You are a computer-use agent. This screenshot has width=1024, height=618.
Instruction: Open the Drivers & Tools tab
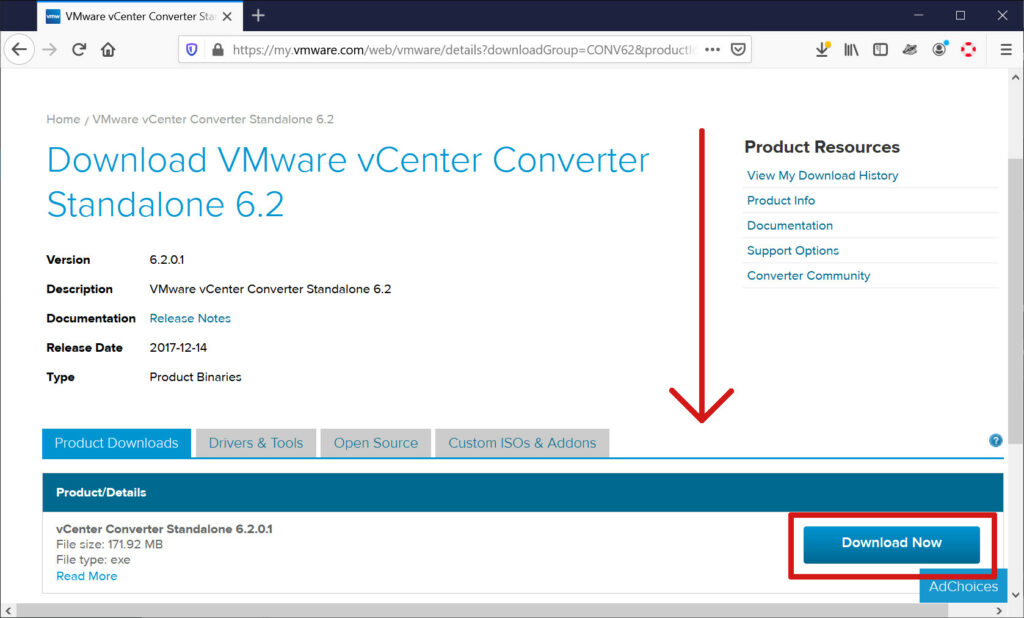[x=256, y=443]
